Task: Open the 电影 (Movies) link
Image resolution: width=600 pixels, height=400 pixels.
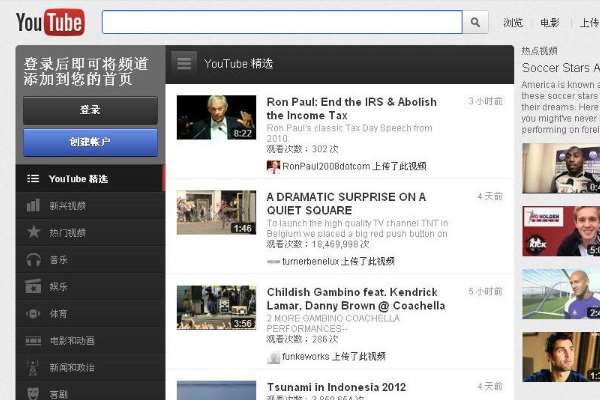Action: tap(549, 23)
